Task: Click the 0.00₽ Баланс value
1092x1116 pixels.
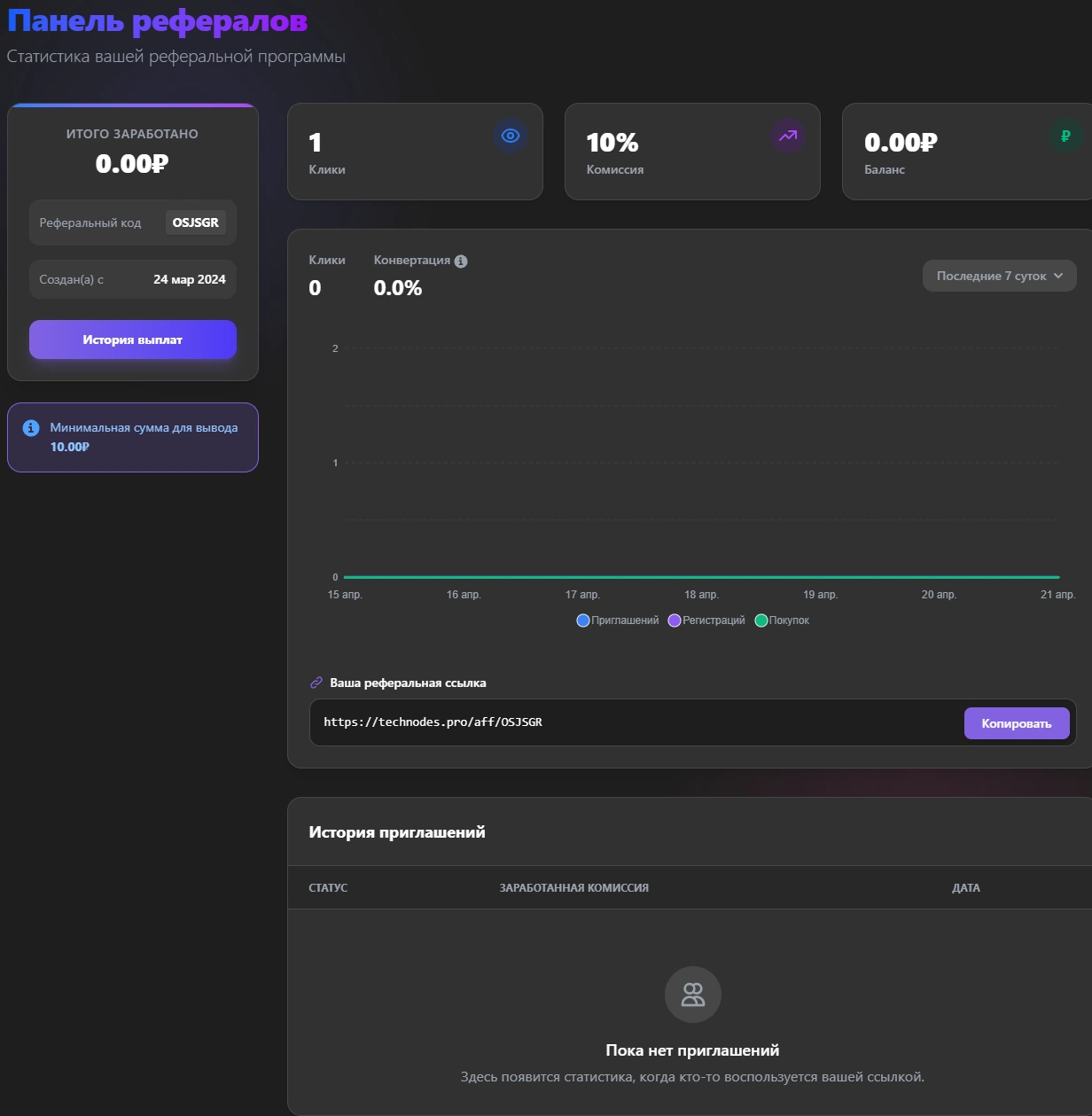Action: pos(901,143)
